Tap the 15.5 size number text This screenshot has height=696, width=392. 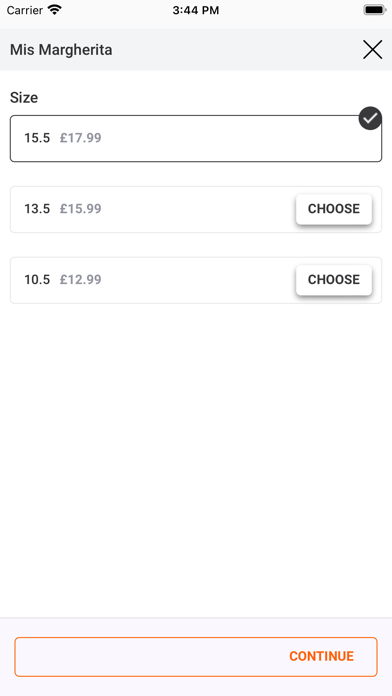point(37,138)
